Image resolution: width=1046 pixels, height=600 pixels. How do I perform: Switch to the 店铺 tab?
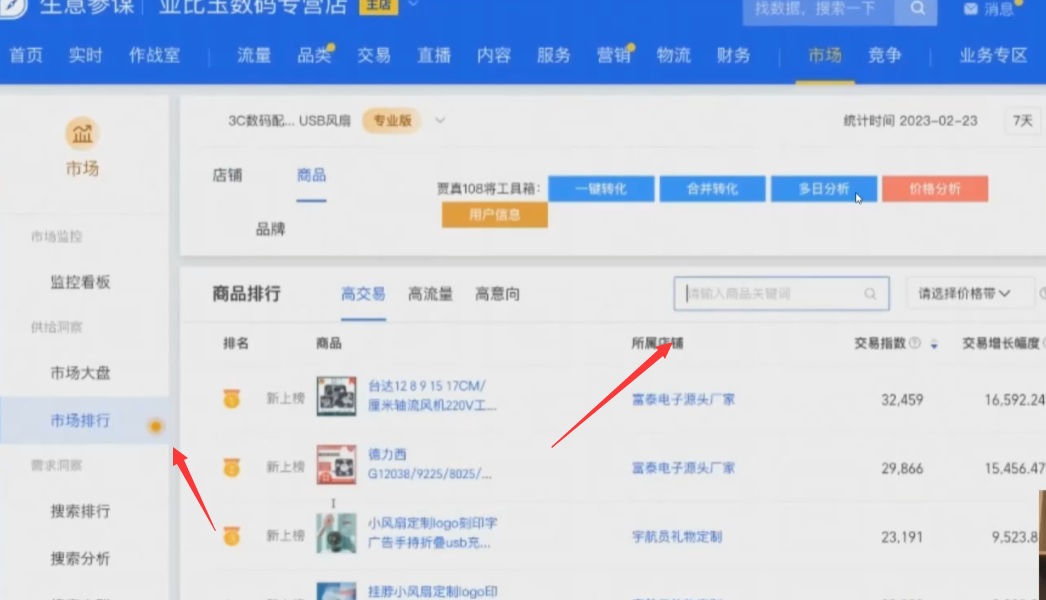[227, 175]
